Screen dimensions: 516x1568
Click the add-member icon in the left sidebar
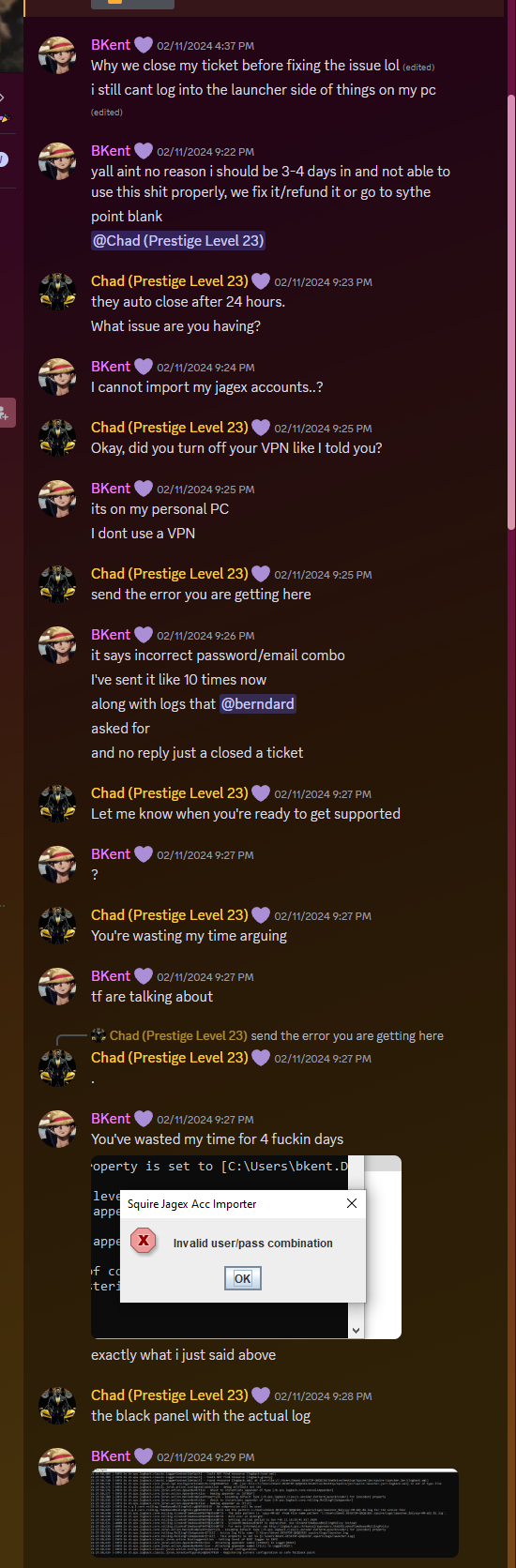5,413
